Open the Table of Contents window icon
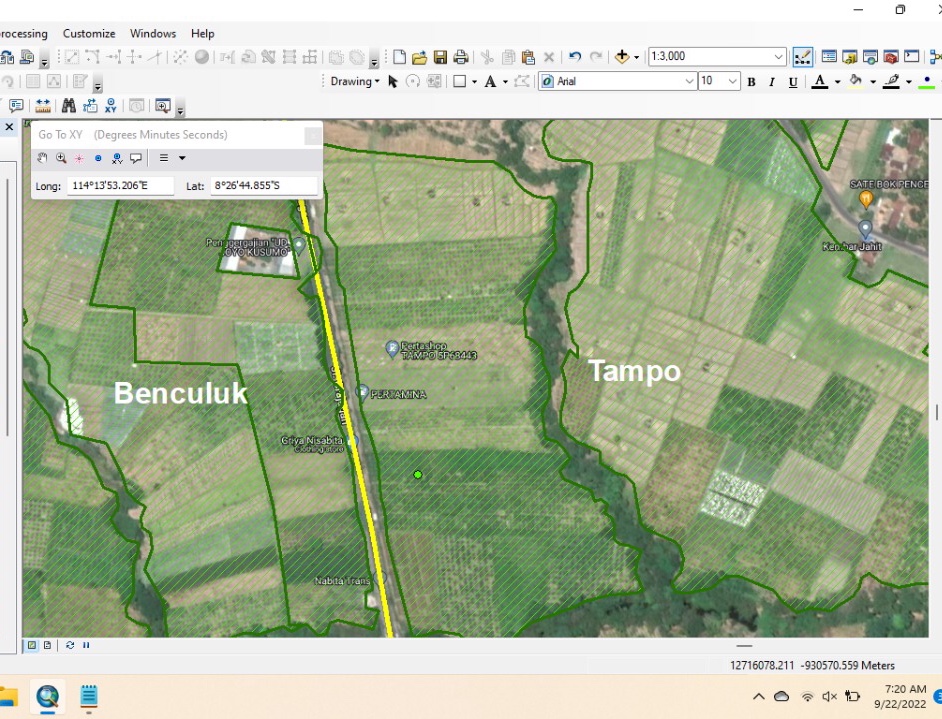This screenshot has width=942, height=719. click(x=829, y=57)
